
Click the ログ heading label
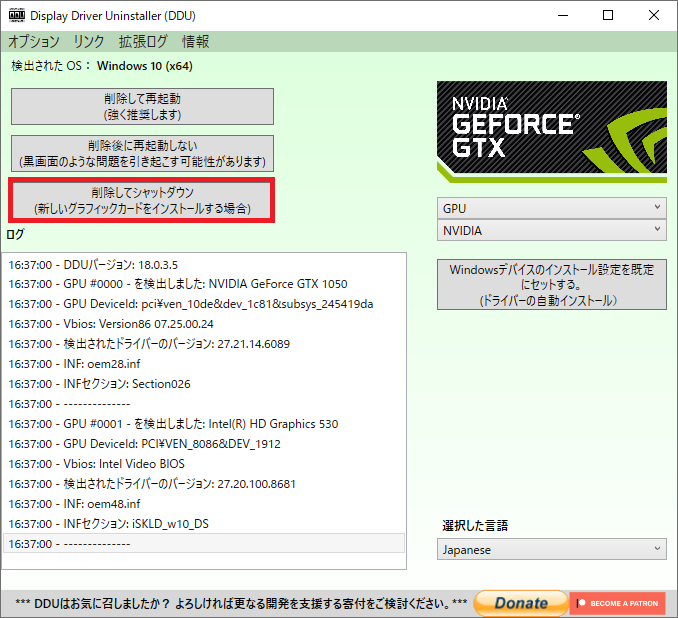[15, 234]
